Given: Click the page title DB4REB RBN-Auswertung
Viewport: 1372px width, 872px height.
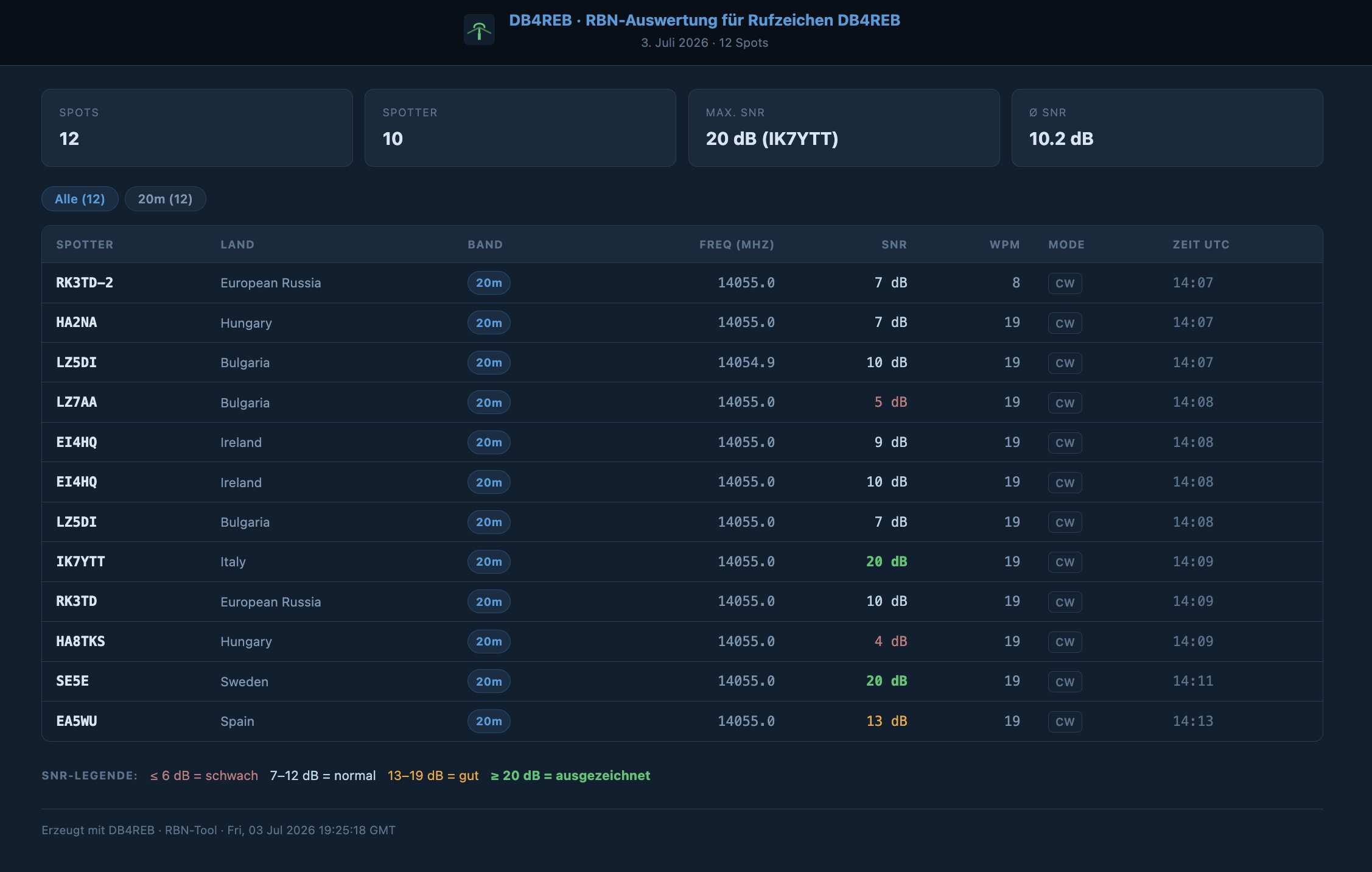Looking at the screenshot, I should (x=704, y=20).
